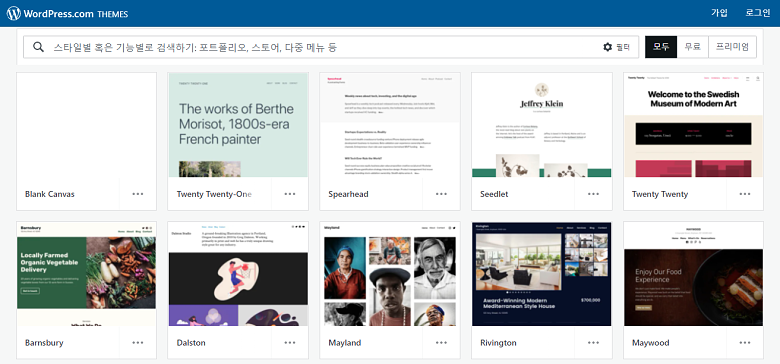Open the Dalston theme thumbnail

click(x=238, y=274)
